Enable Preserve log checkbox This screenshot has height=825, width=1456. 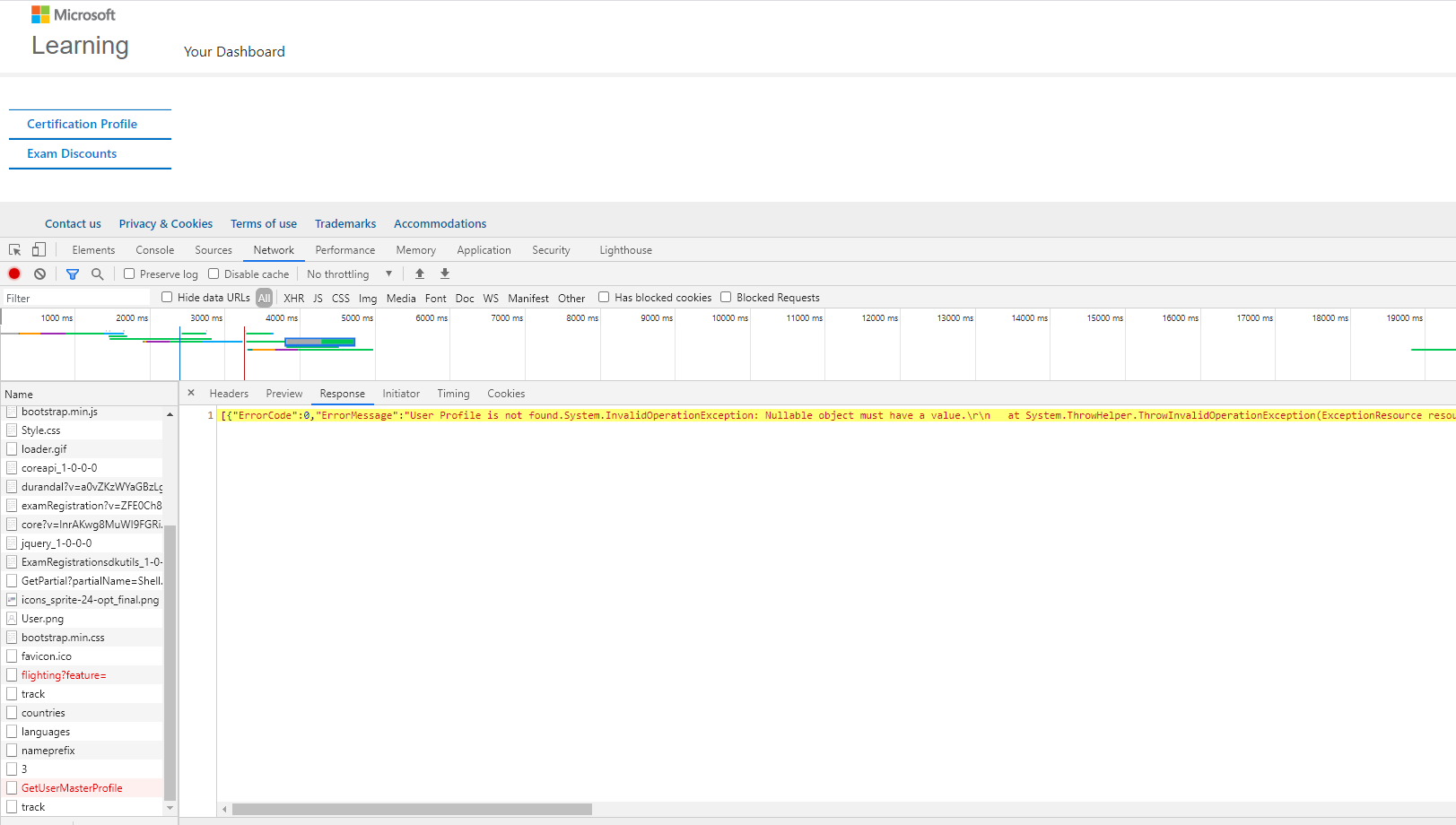(129, 274)
